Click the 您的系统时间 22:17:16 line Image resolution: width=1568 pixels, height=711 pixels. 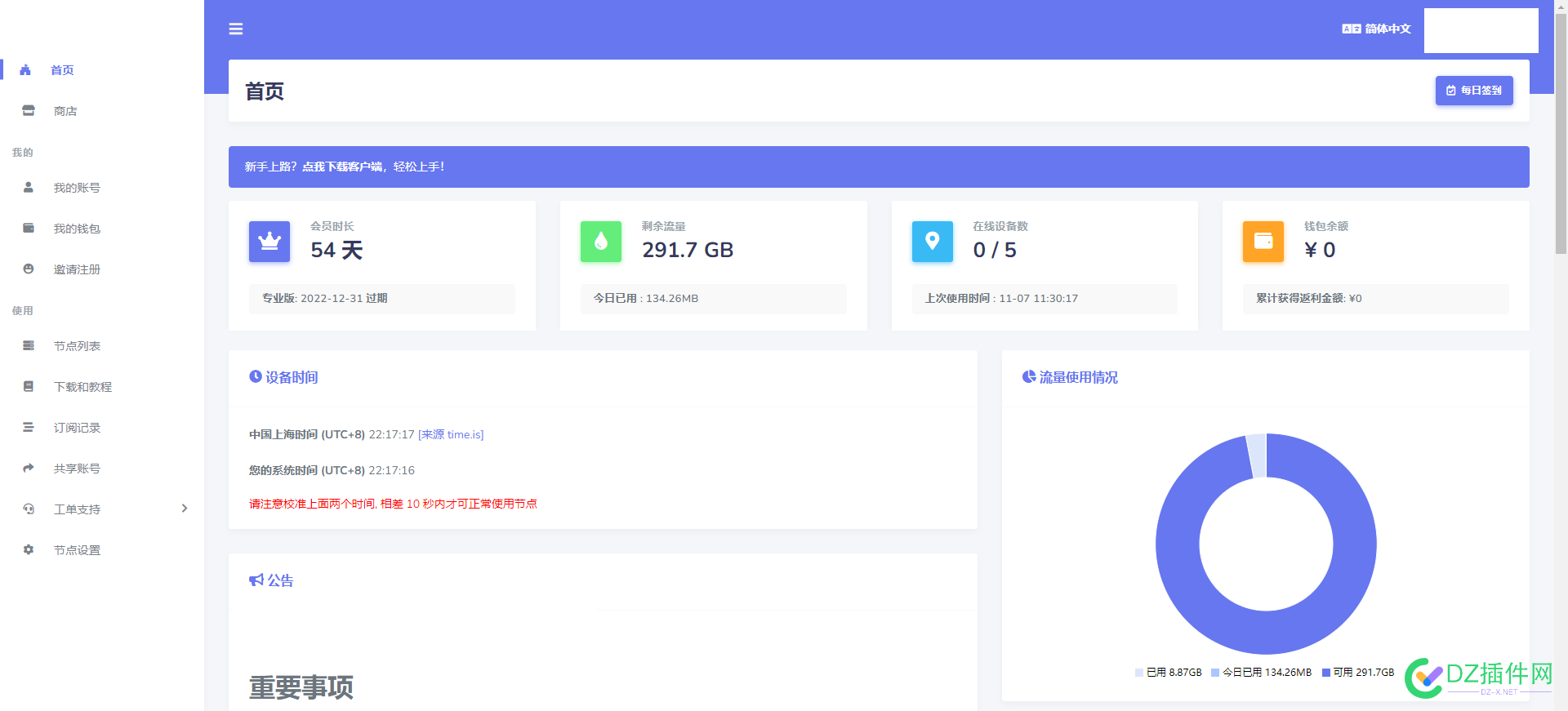(332, 470)
